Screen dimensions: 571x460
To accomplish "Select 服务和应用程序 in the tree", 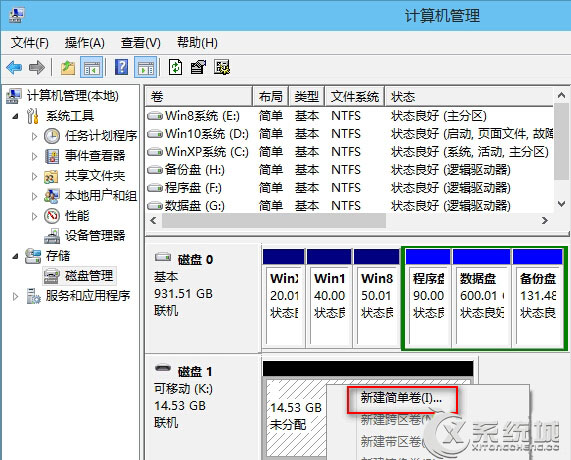I will 88,296.
